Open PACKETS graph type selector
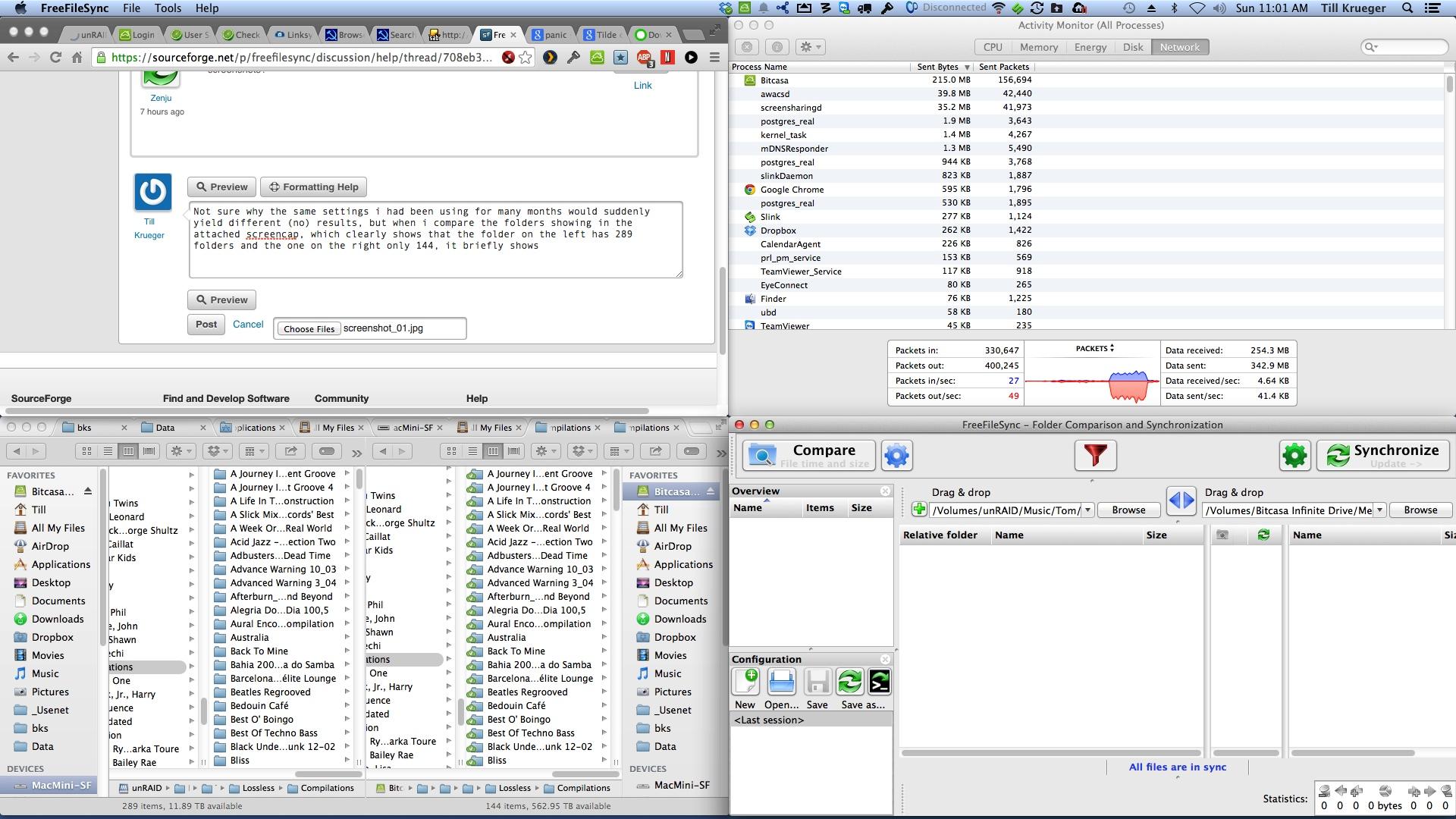The height and width of the screenshot is (819, 1456). (1094, 349)
